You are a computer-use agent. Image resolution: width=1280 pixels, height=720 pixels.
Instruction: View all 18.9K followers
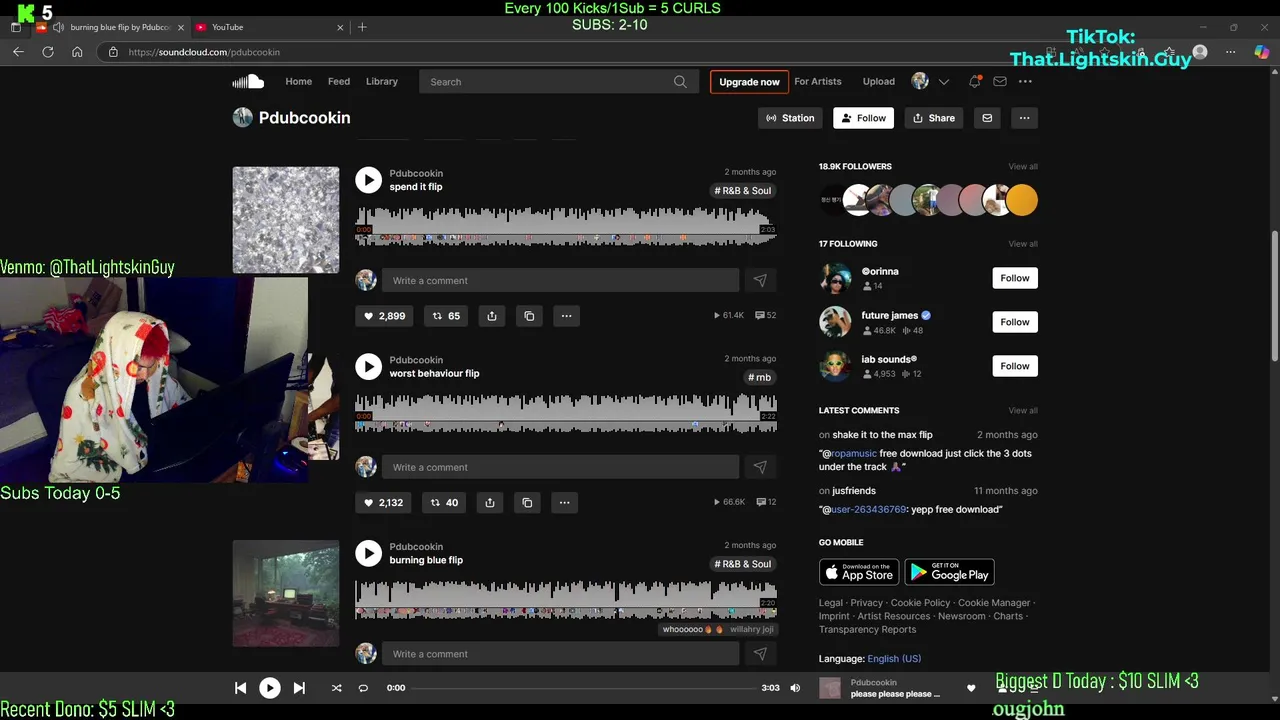pos(1023,167)
